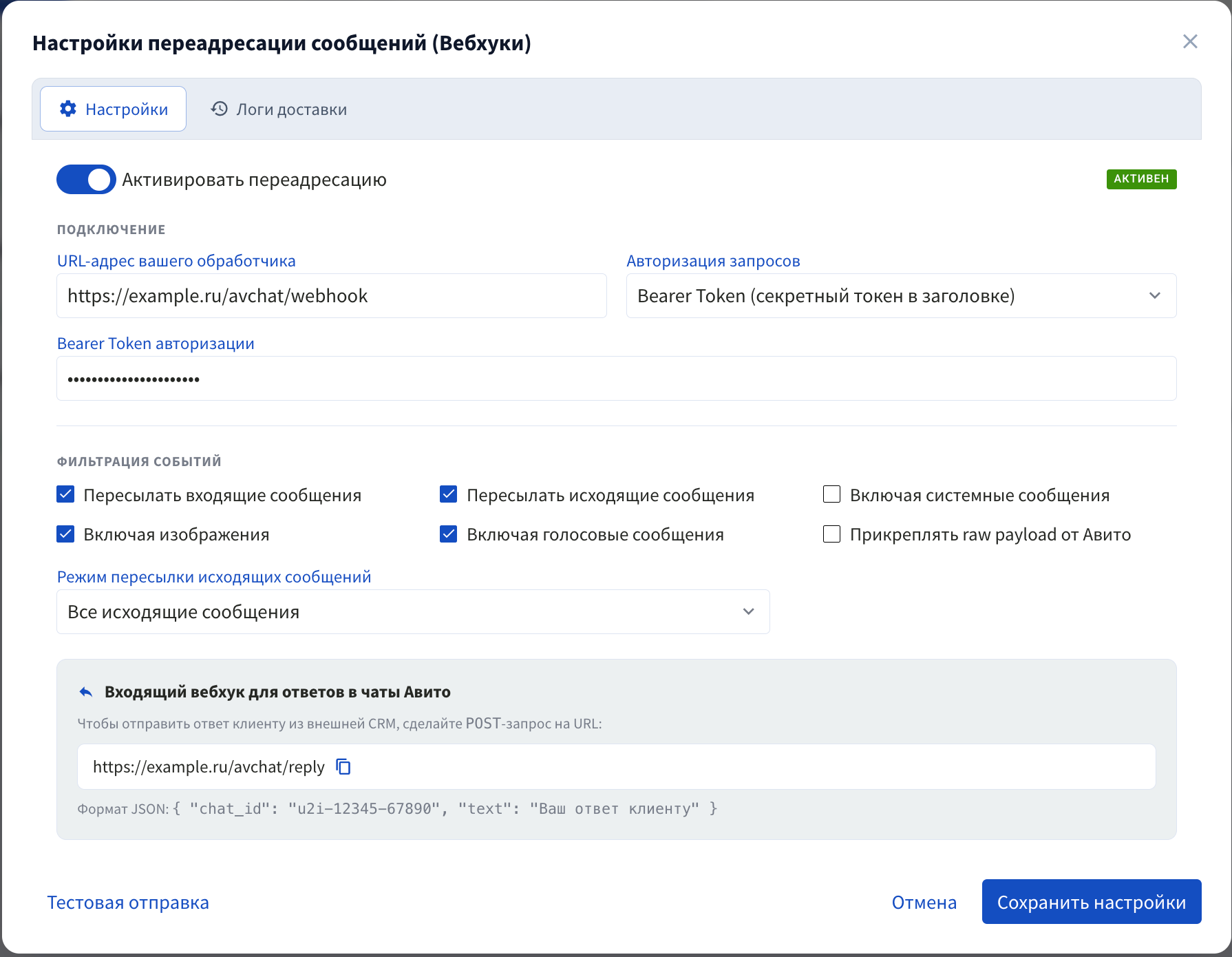Enable Включая системные сообщения checkbox
The height and width of the screenshot is (957, 1232).
[x=831, y=494]
